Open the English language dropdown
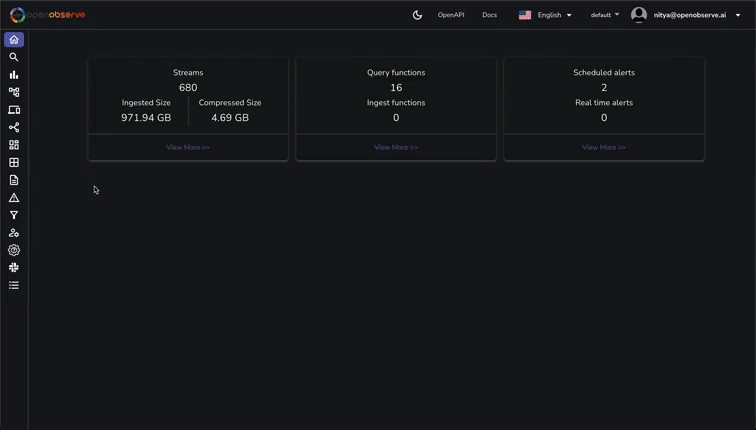 click(554, 15)
